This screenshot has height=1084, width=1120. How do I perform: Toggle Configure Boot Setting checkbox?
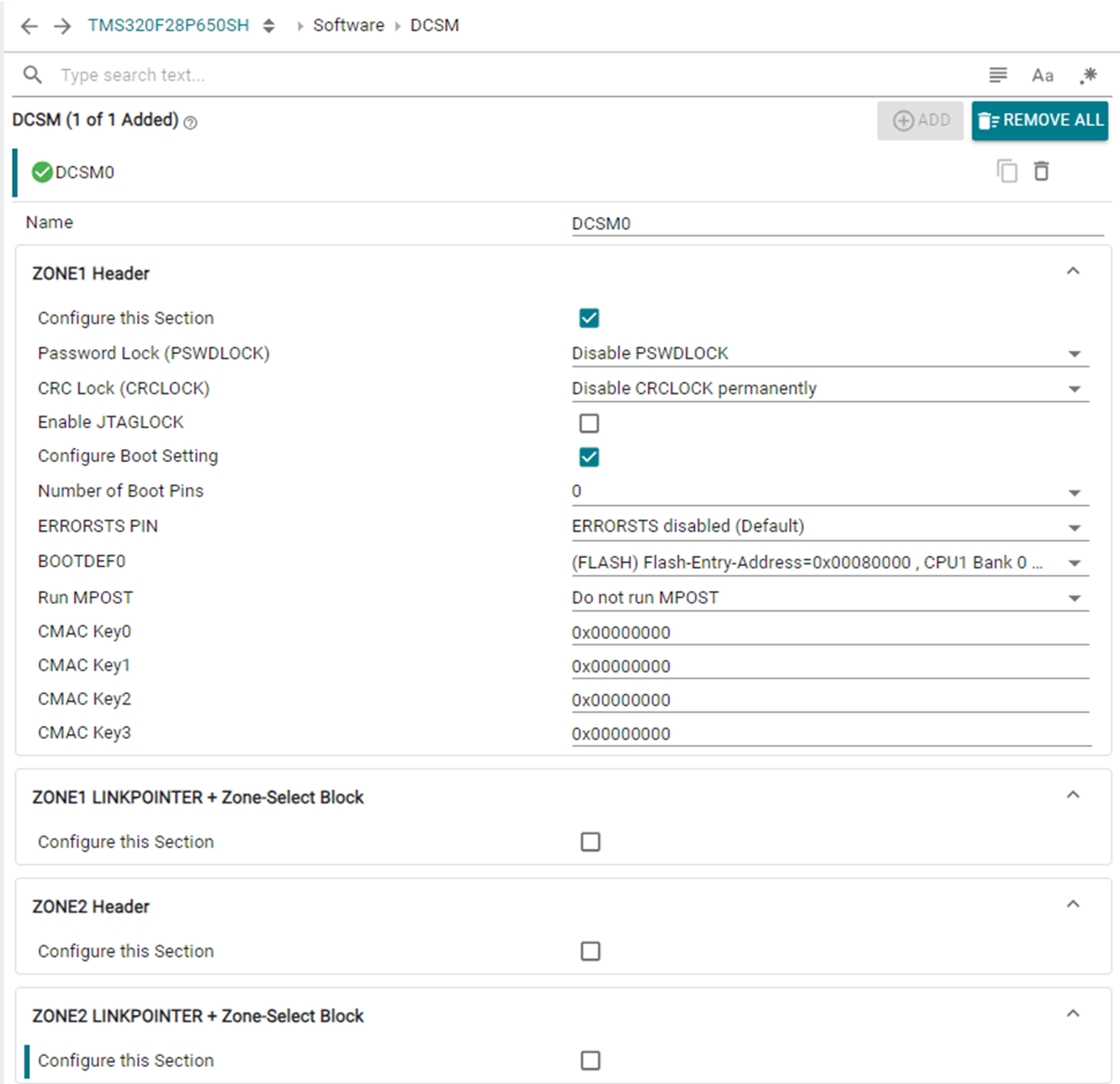click(589, 457)
